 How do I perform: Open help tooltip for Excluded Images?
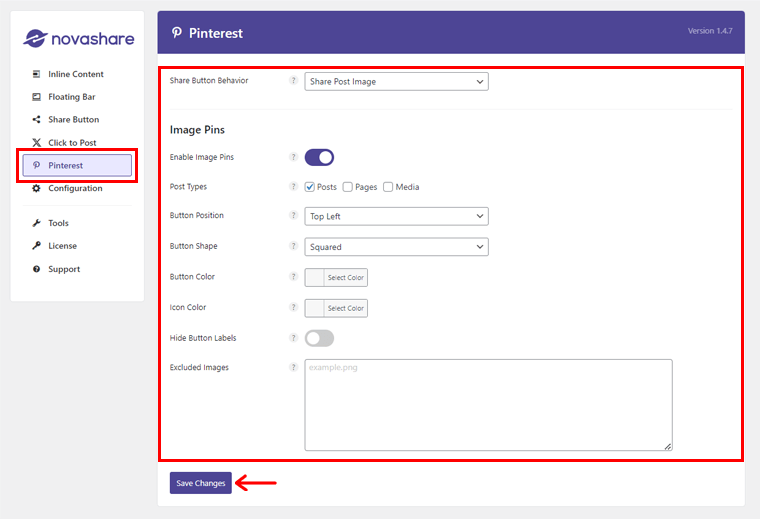tap(293, 367)
